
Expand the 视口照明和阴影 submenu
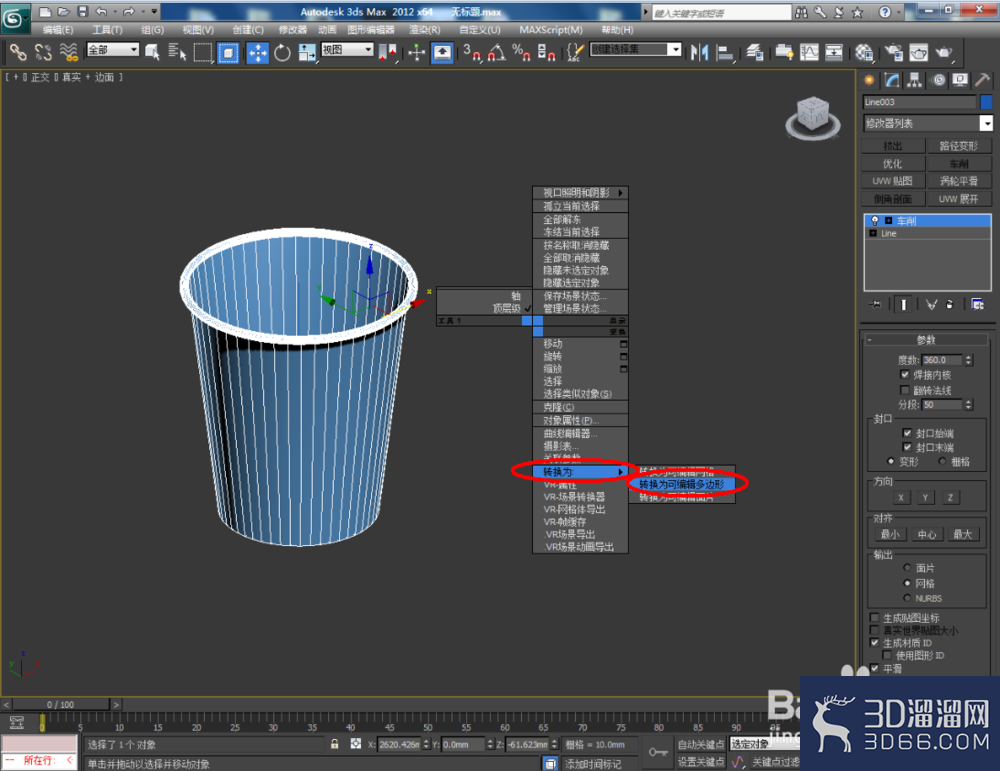(x=580, y=193)
